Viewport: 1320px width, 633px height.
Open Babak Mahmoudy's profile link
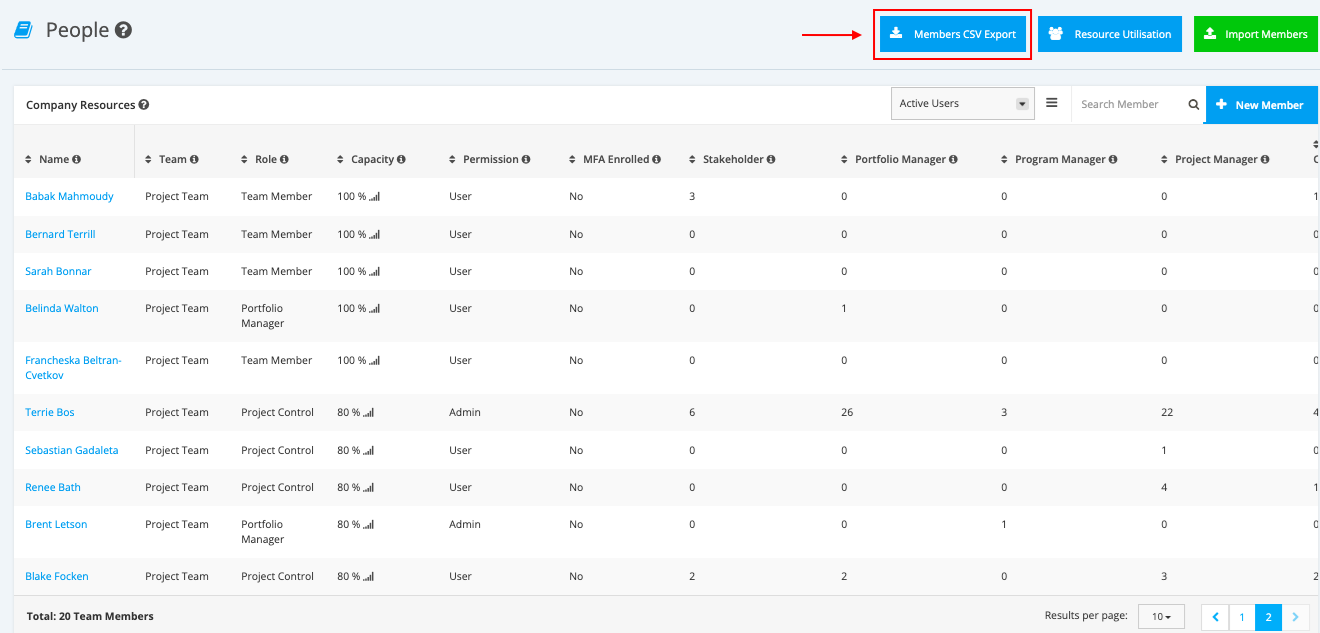(69, 196)
